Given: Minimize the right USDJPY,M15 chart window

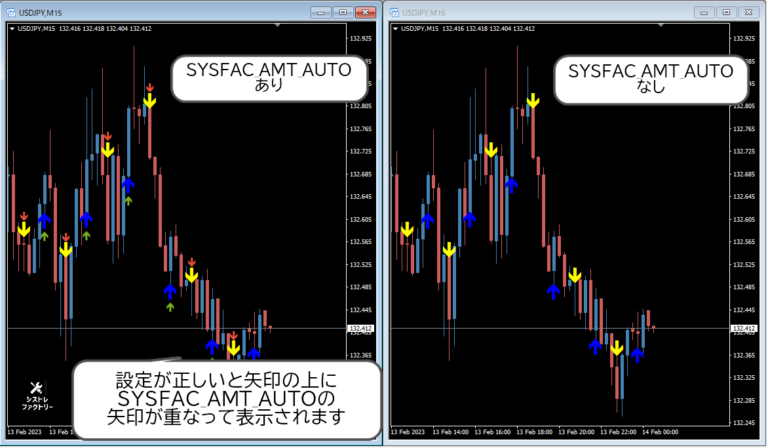Looking at the screenshot, I should point(704,11).
